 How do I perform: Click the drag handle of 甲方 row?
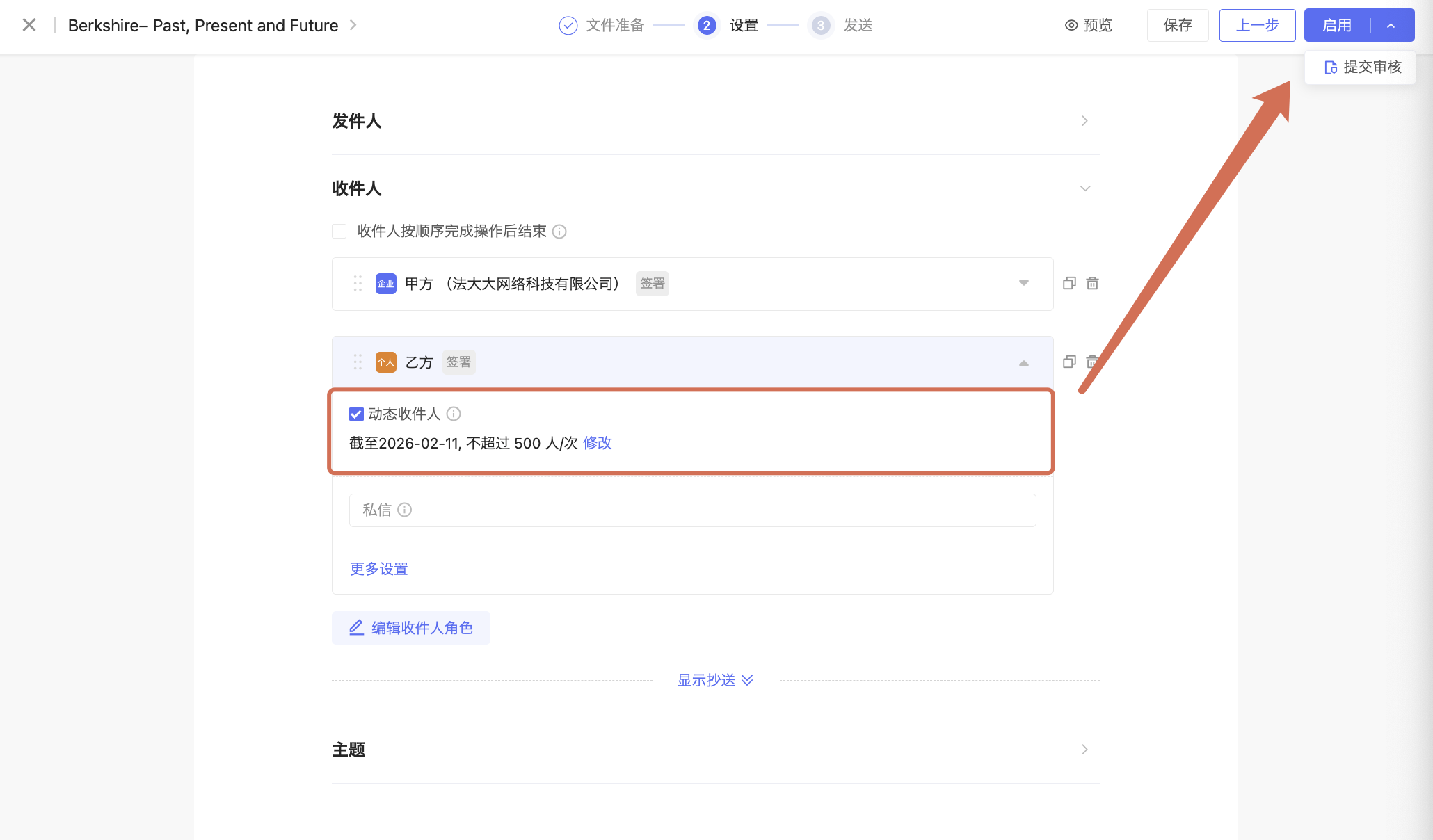tap(358, 283)
